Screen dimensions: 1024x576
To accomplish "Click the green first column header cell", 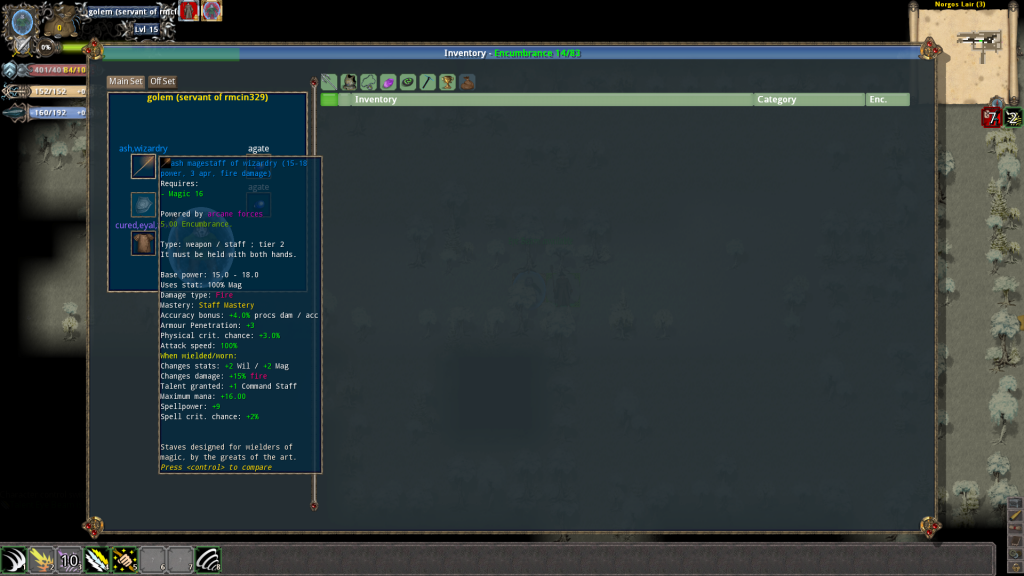I will [329, 99].
